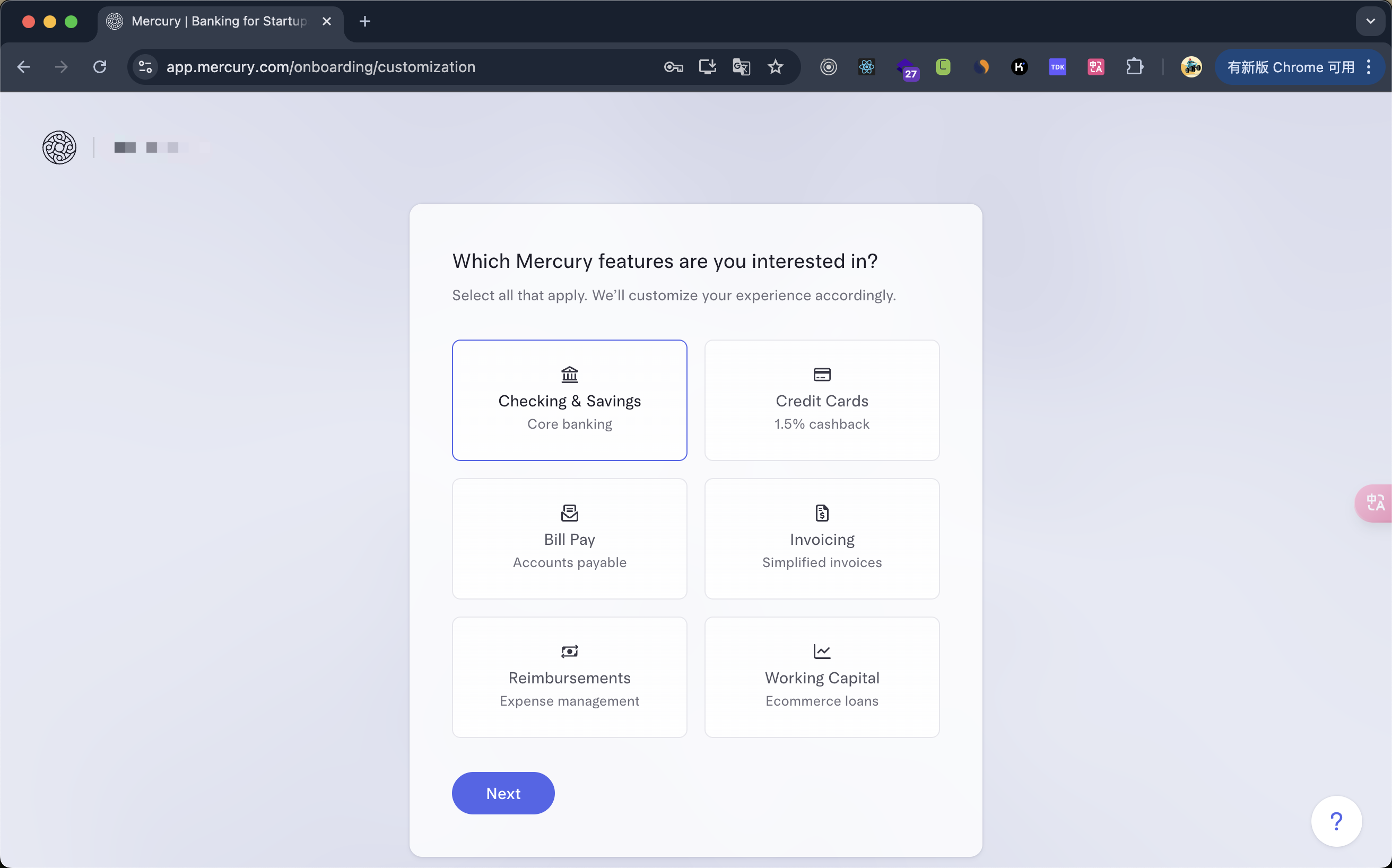Click the Mercury logo icon
This screenshot has width=1392, height=868.
(x=59, y=147)
